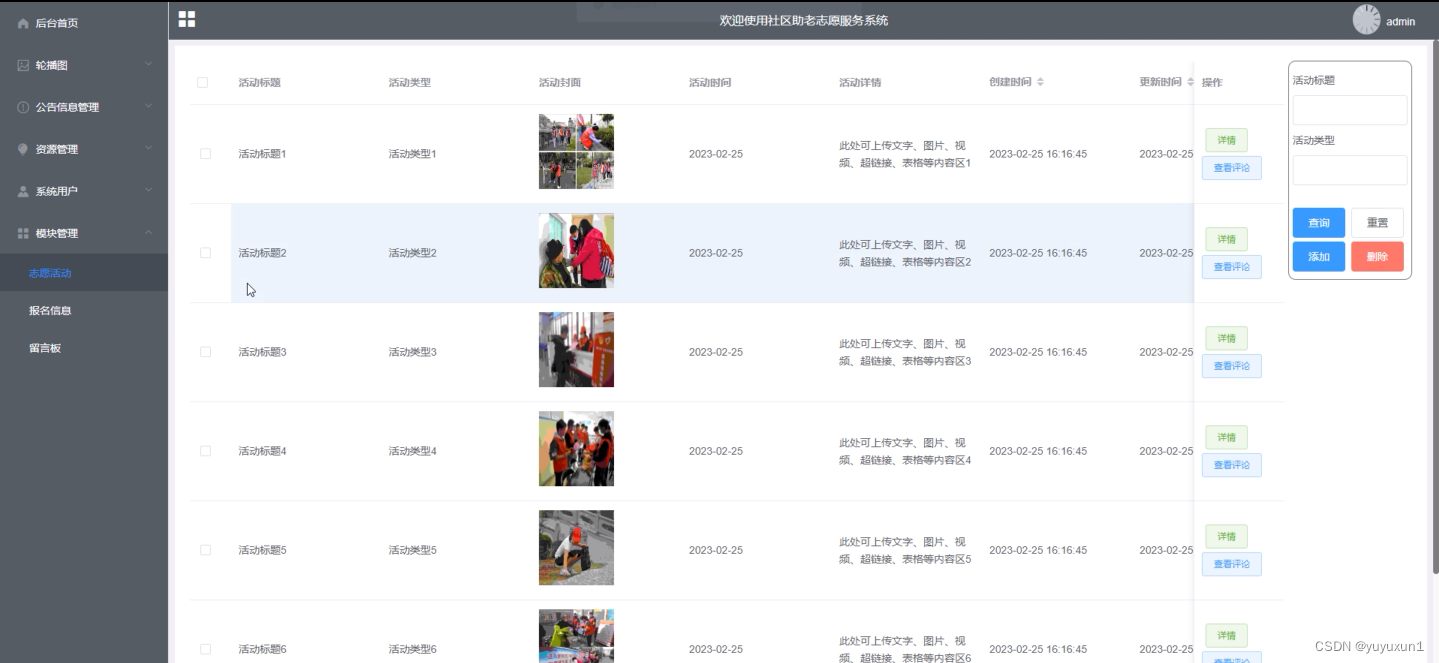Open cover thumbnail of 活动标题4
Image resolution: width=1439 pixels, height=663 pixels.
pos(576,448)
